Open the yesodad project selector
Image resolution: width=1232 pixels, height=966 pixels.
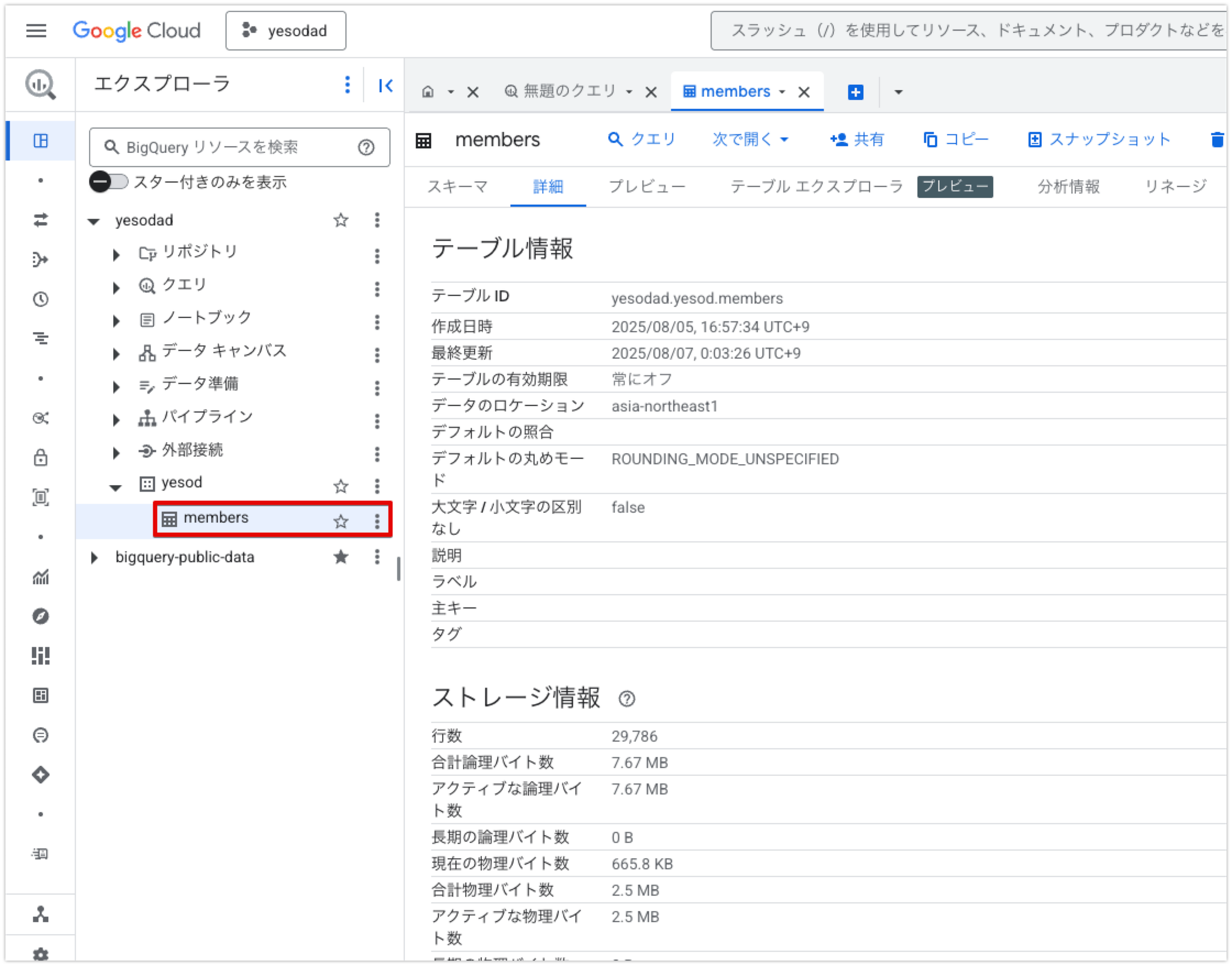pyautogui.click(x=286, y=31)
